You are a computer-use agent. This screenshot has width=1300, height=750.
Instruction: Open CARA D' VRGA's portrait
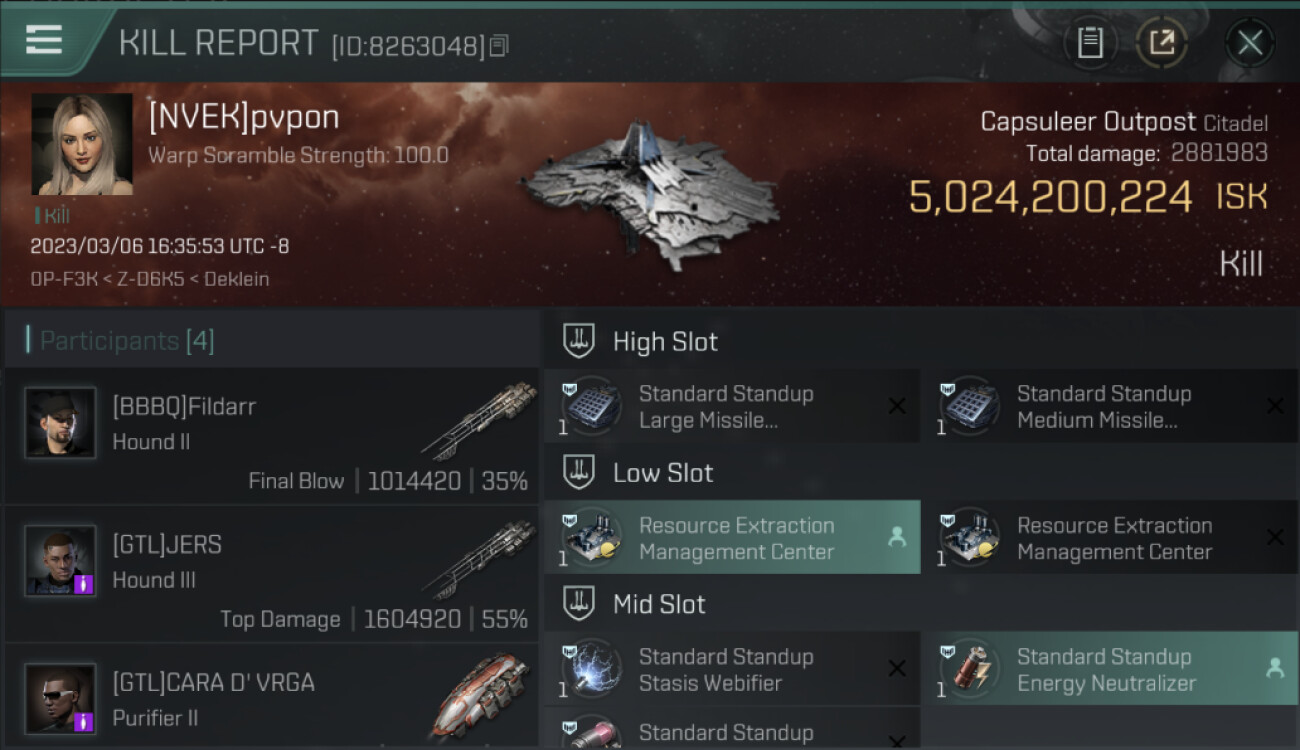tap(60, 698)
